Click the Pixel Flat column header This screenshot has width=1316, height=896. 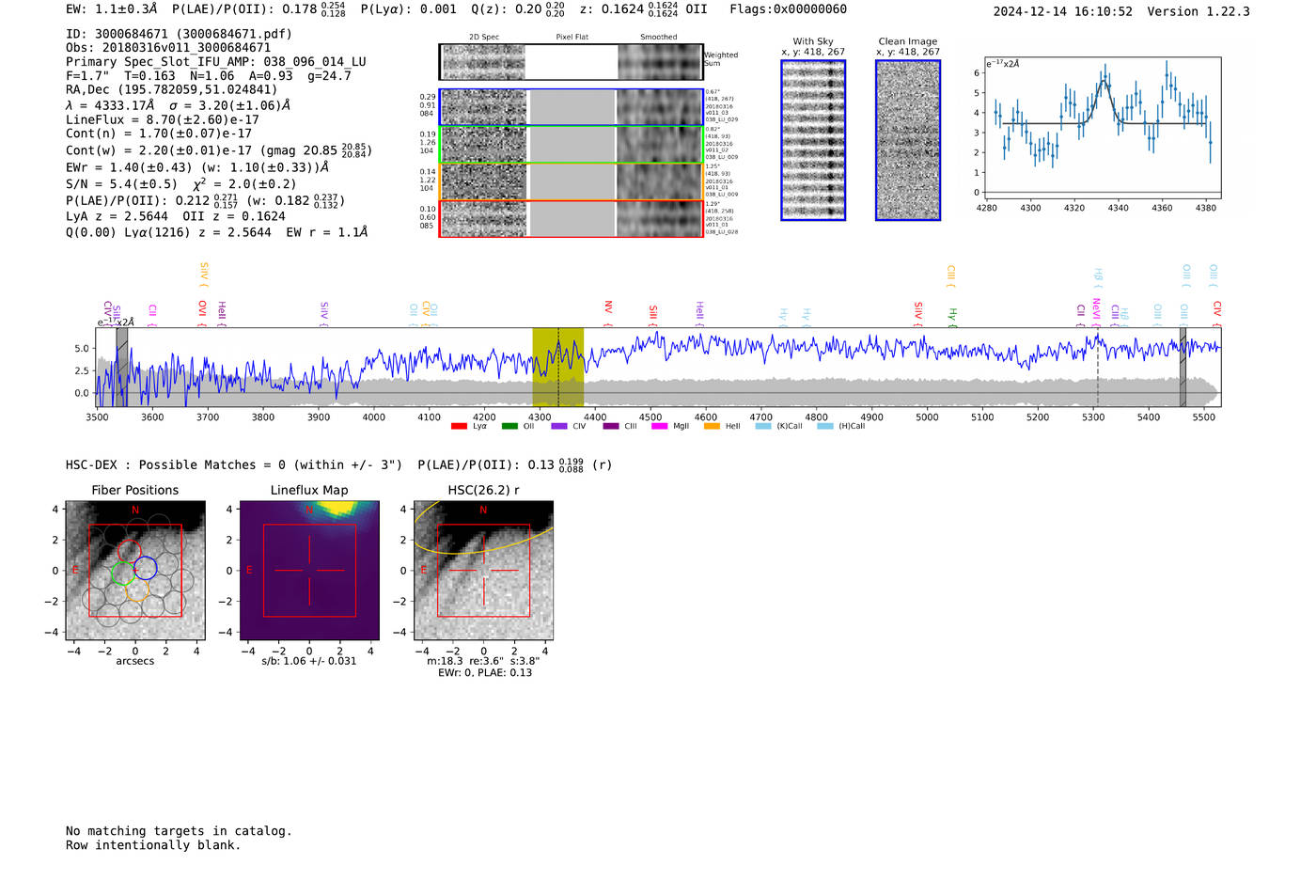pyautogui.click(x=572, y=38)
